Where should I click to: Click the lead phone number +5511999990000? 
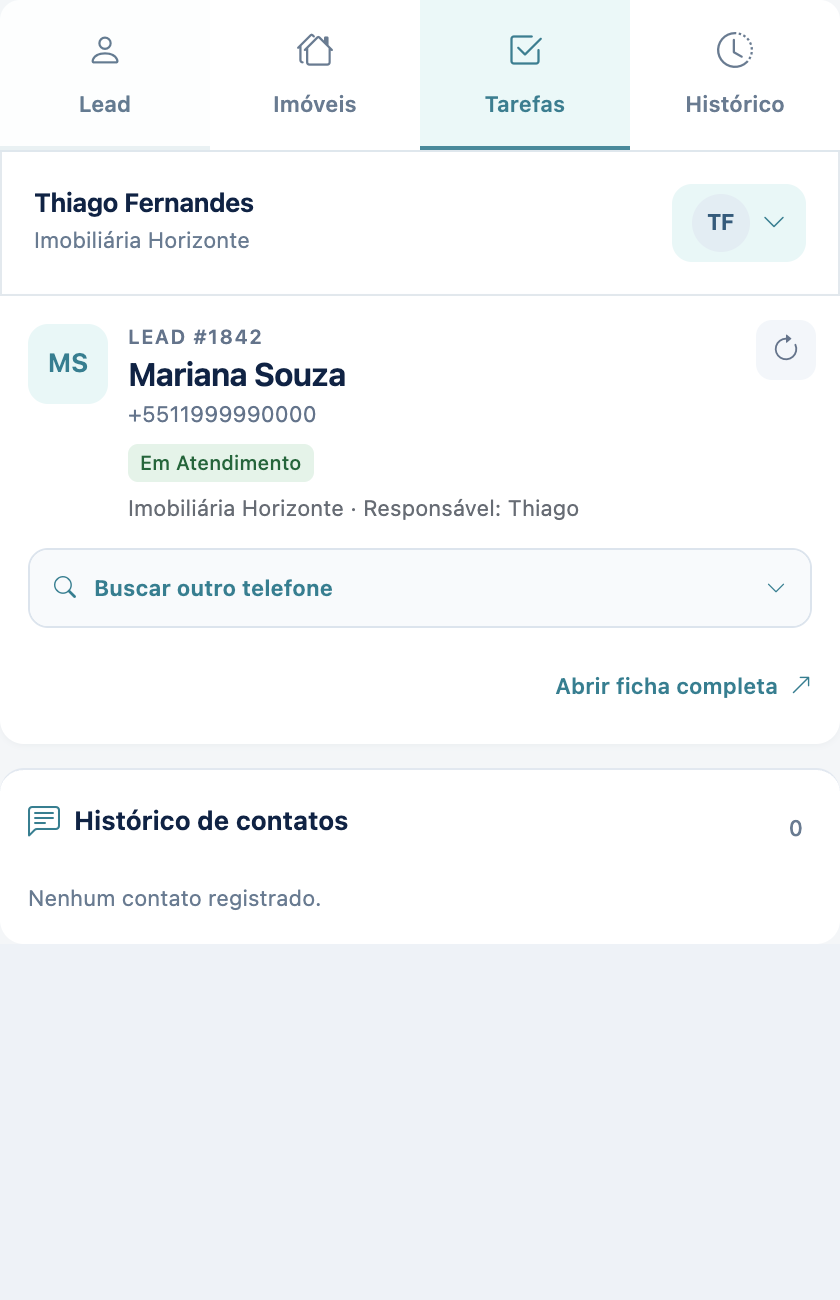click(x=222, y=414)
